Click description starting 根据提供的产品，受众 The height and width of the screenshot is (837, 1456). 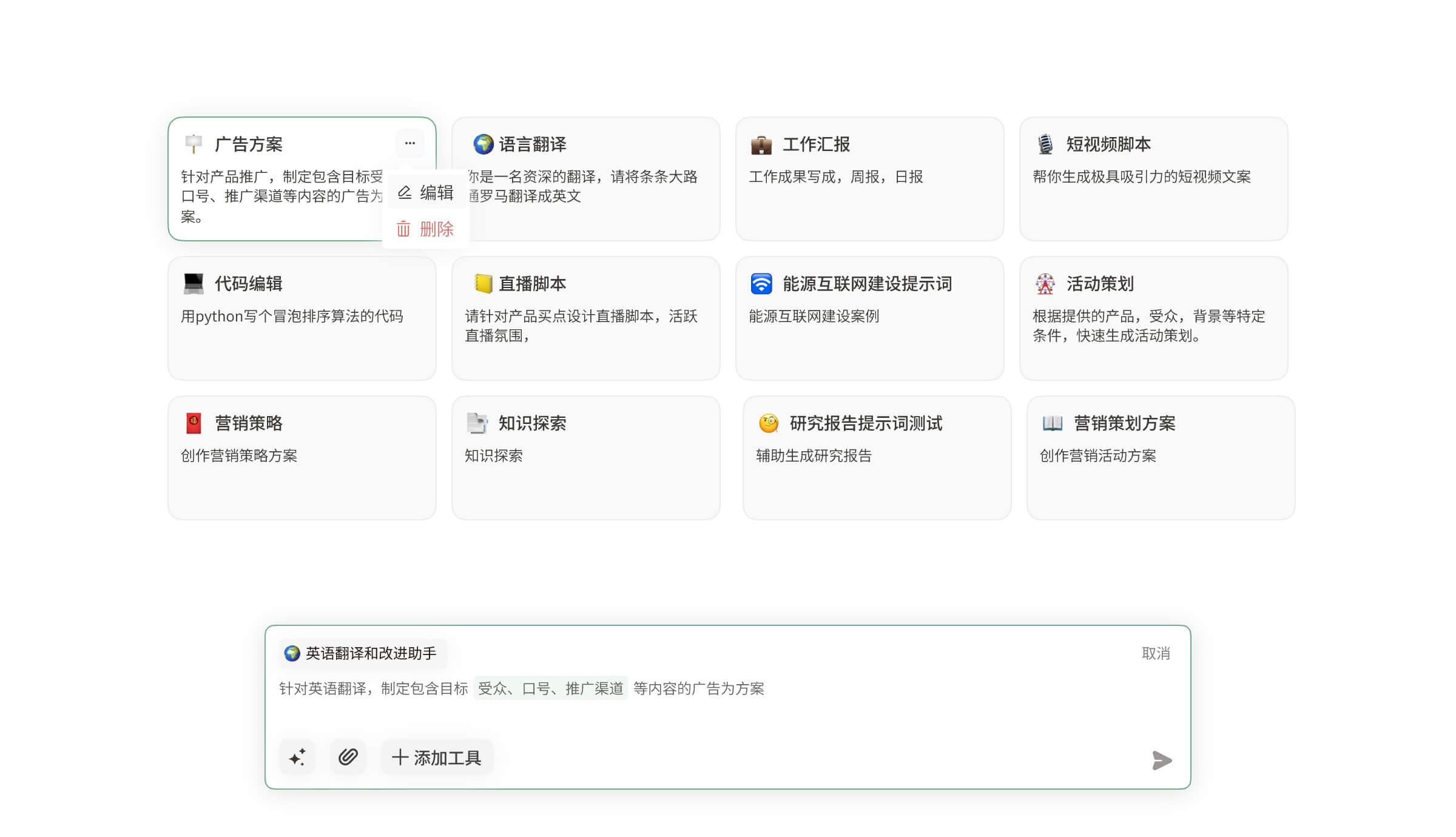point(1149,326)
